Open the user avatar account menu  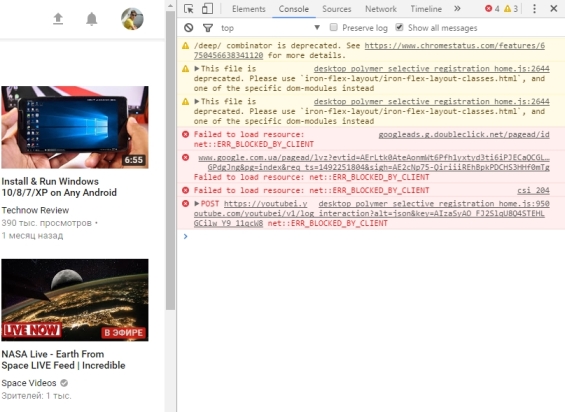(132, 19)
